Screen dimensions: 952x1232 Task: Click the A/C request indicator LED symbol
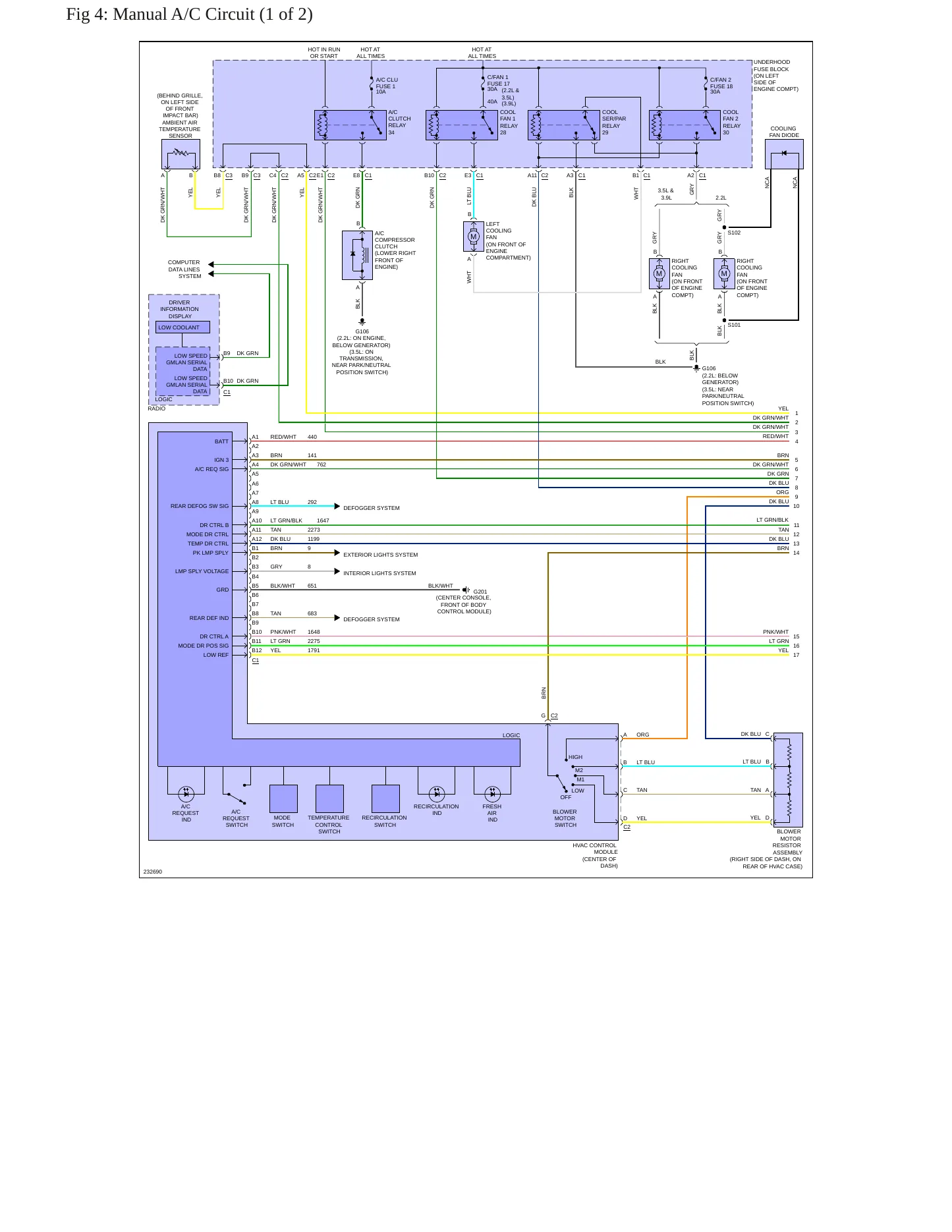(186, 795)
